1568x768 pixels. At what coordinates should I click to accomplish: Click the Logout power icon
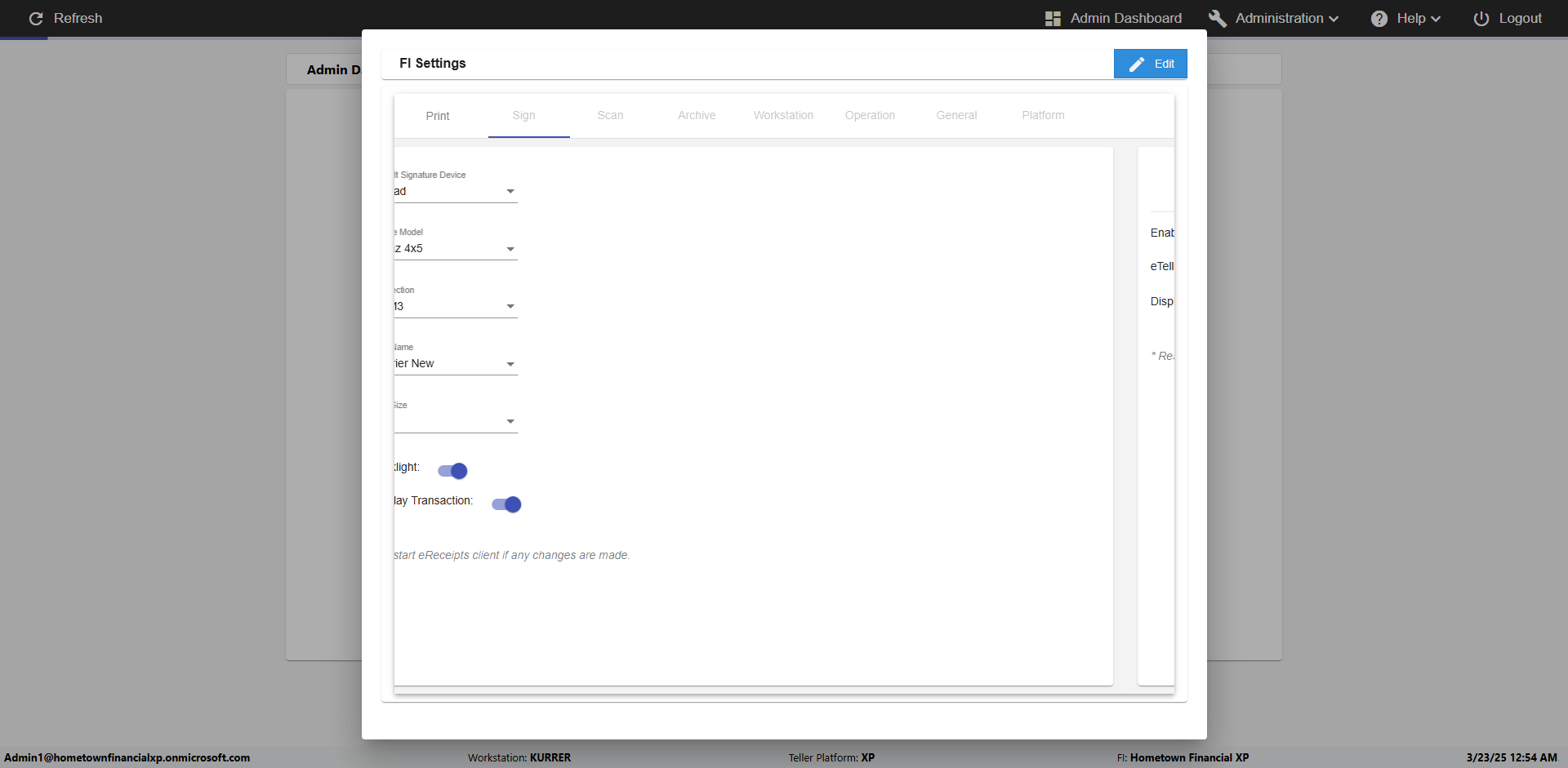coord(1481,18)
